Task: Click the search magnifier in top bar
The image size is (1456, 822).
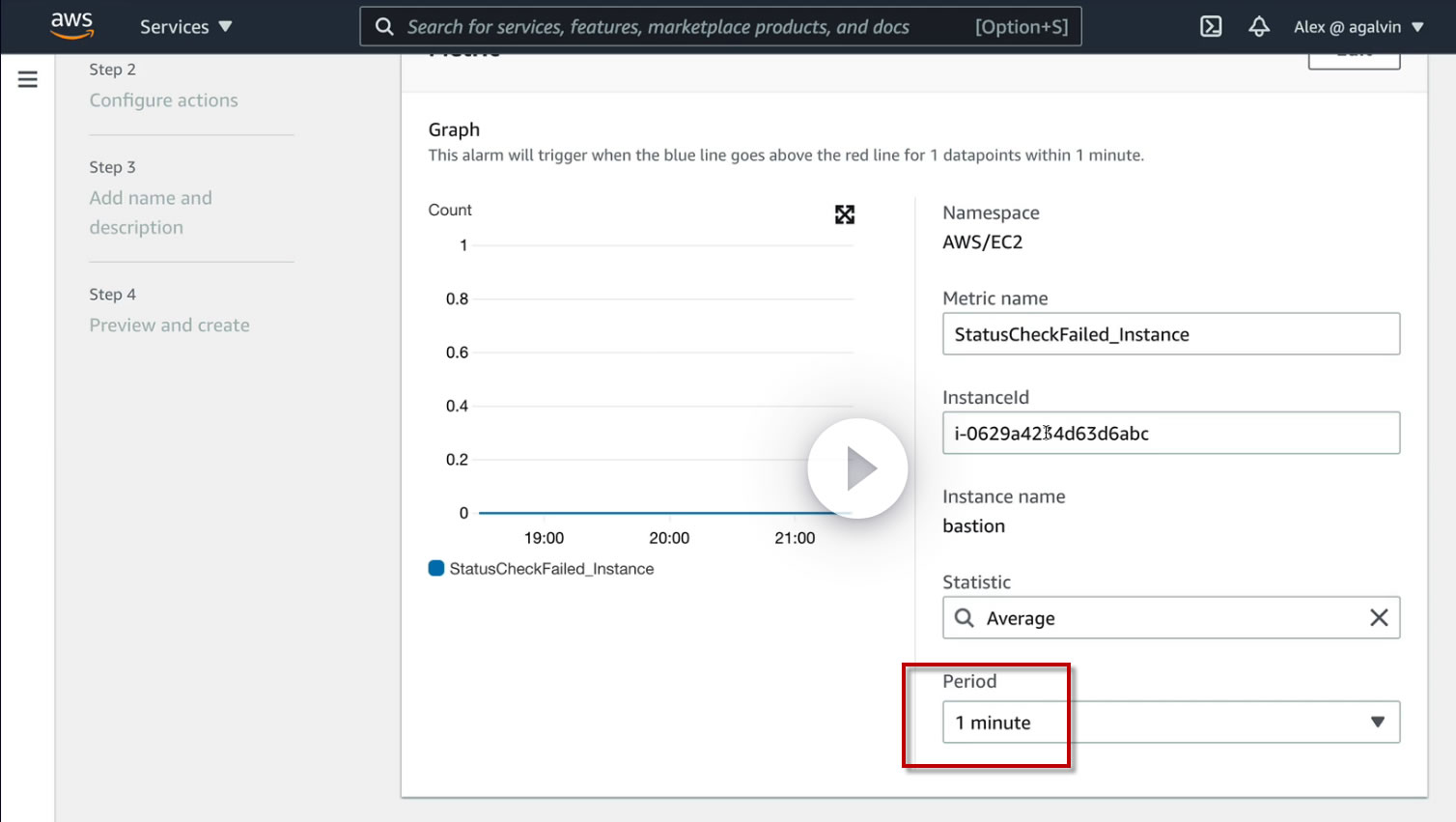Action: (x=384, y=27)
